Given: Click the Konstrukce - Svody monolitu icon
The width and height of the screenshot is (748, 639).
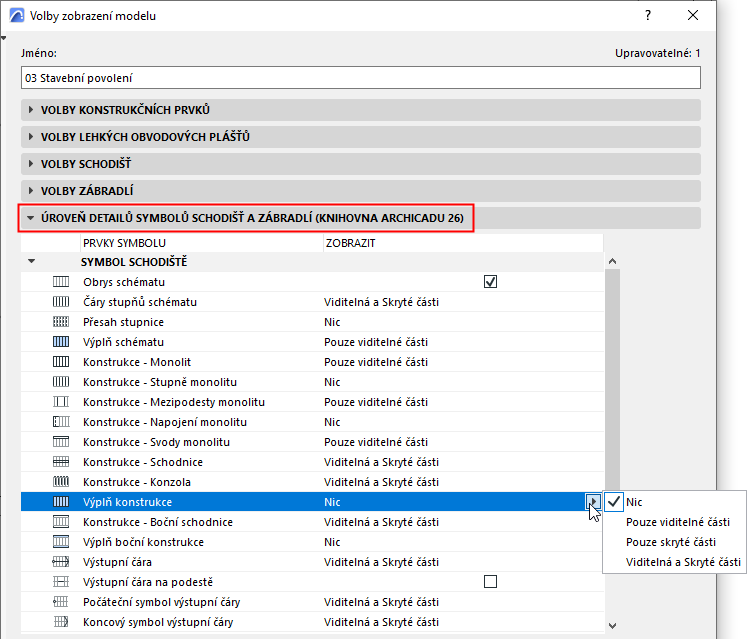Looking at the screenshot, I should coord(61,442).
